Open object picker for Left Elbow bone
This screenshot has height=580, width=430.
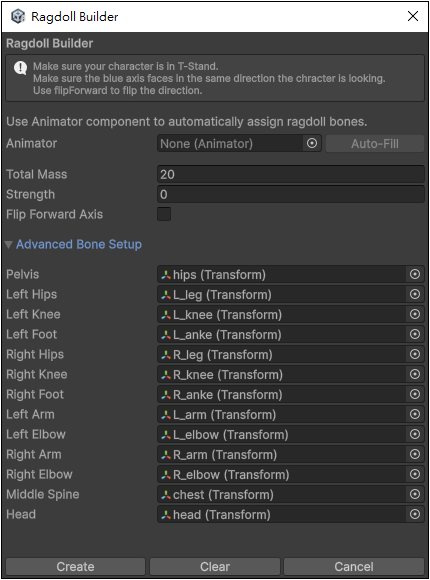(x=415, y=434)
